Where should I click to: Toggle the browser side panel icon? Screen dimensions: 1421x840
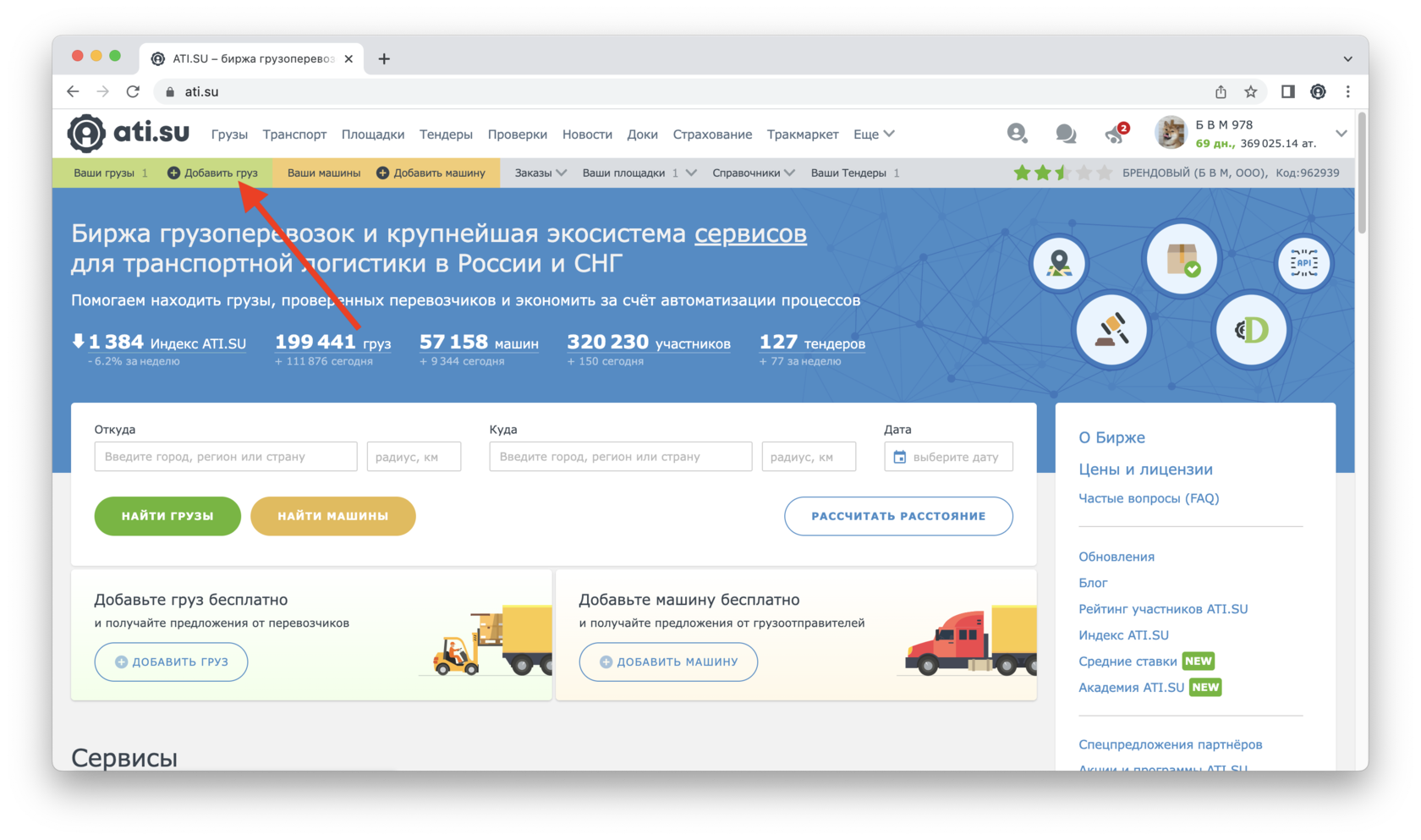tap(1287, 91)
